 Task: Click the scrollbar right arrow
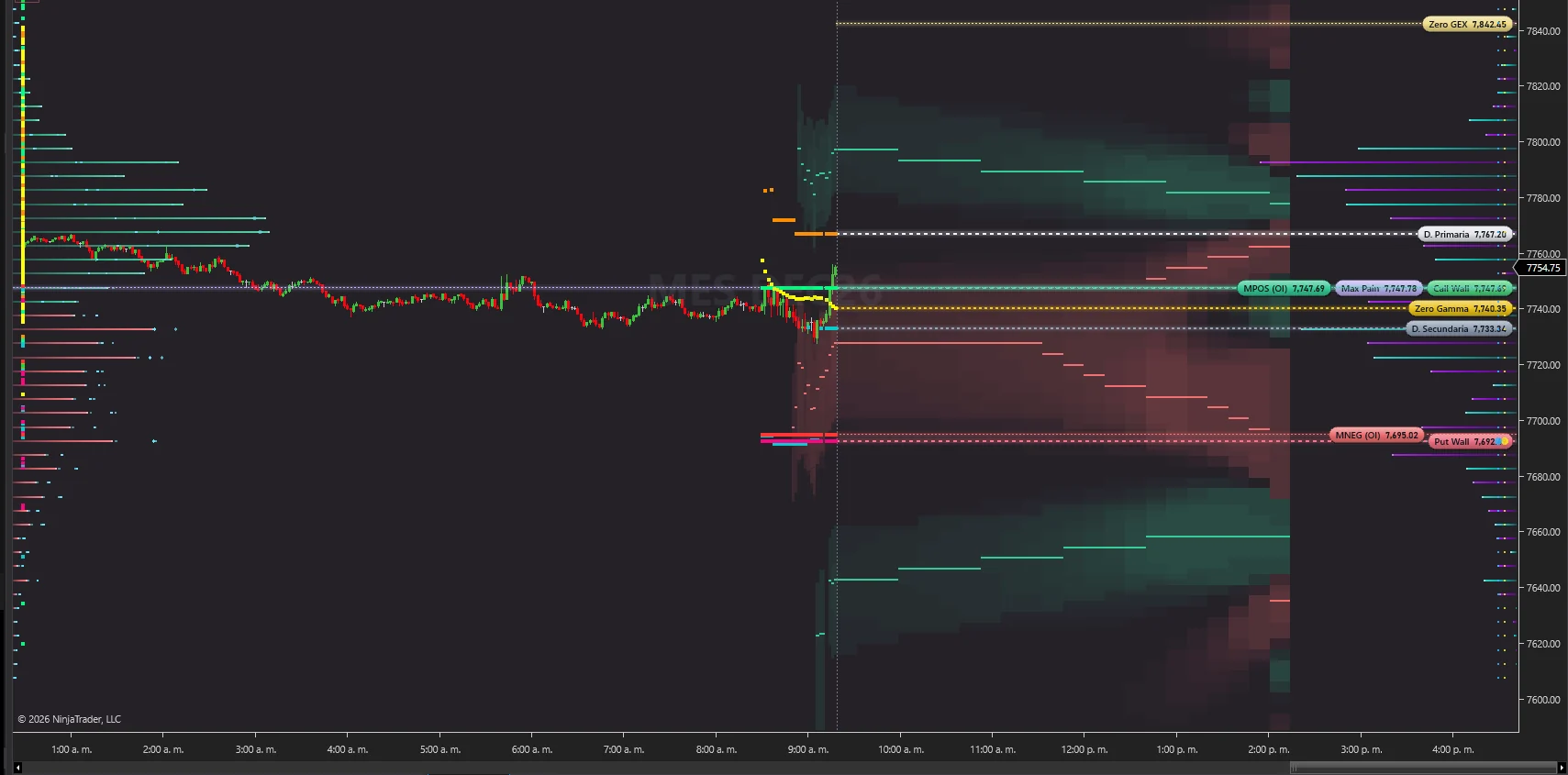(1562, 768)
